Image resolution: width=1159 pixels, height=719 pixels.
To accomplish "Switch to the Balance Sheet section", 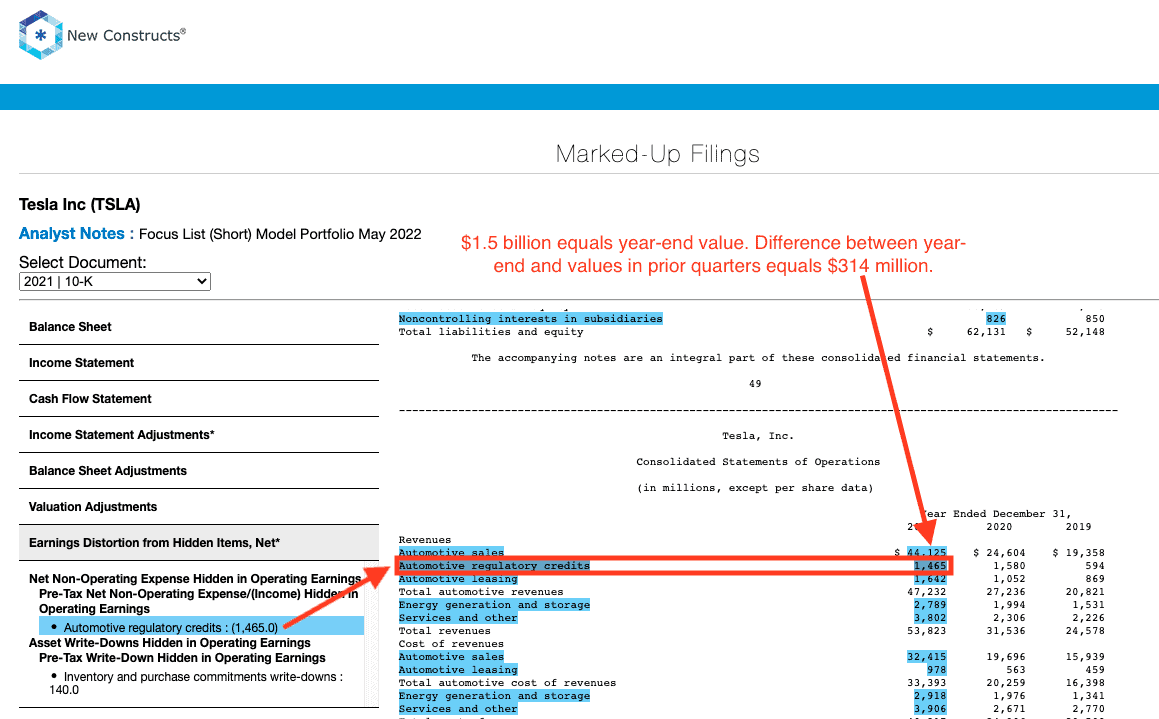I will coord(70,327).
